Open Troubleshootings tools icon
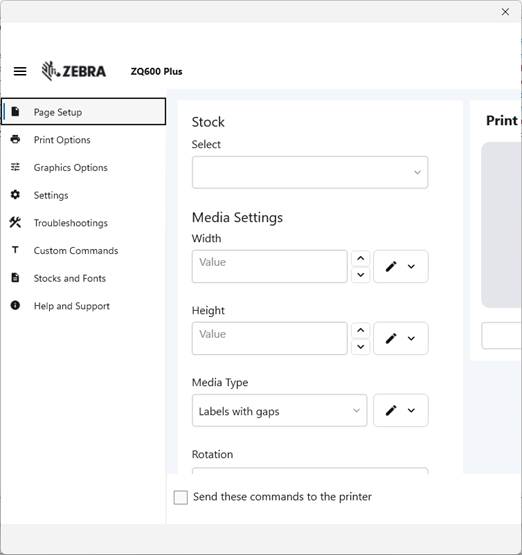Image resolution: width=522 pixels, height=555 pixels. pos(15,222)
